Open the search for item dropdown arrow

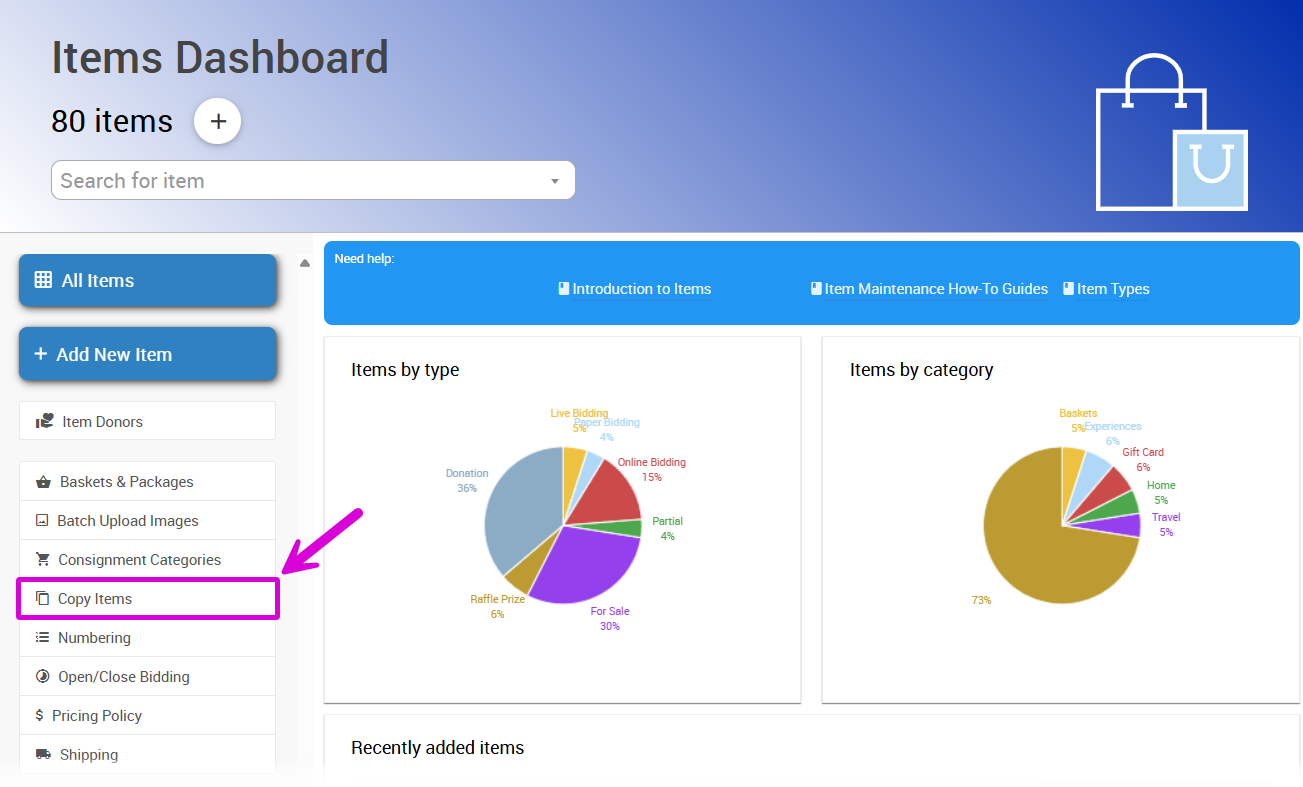[555, 181]
